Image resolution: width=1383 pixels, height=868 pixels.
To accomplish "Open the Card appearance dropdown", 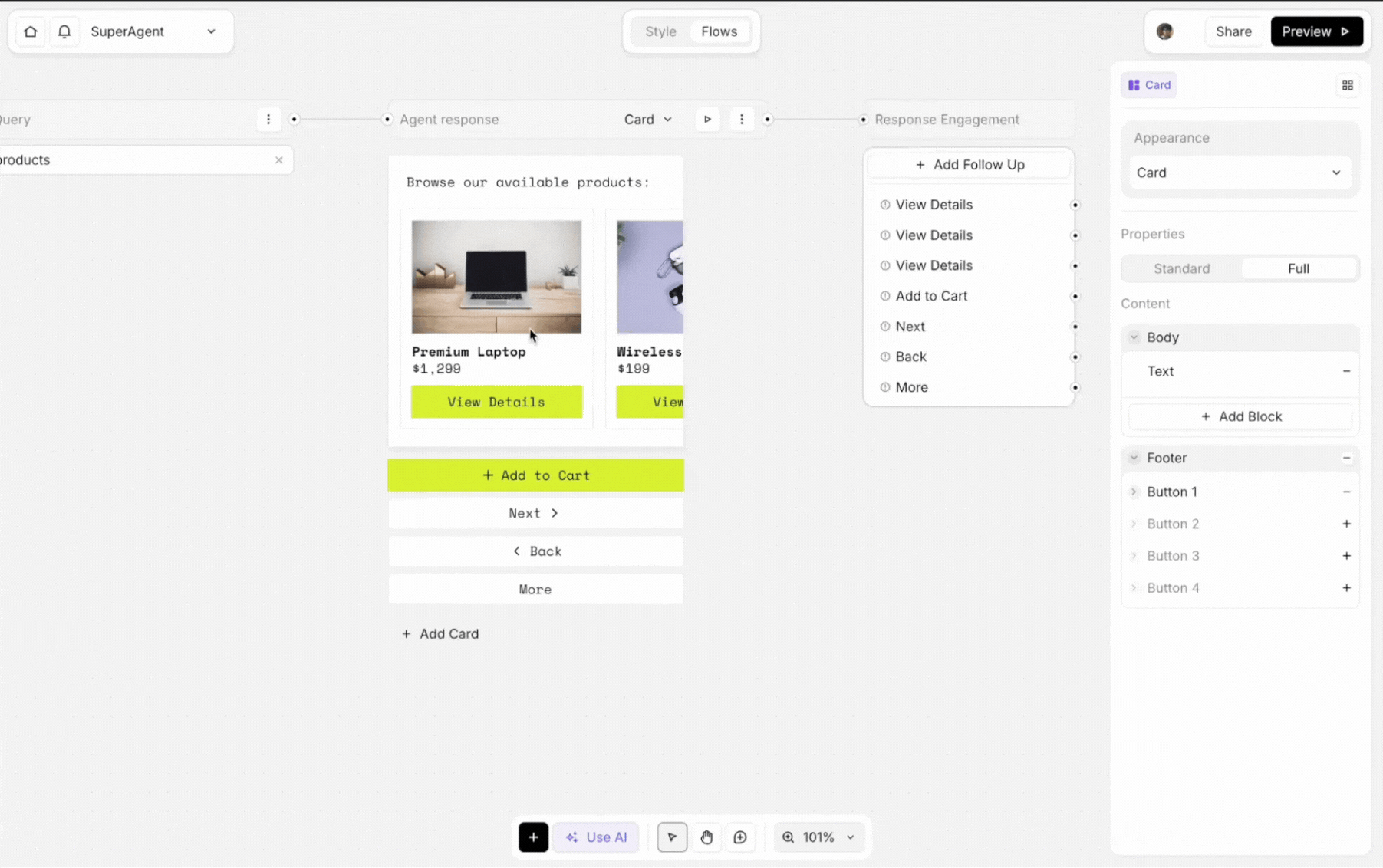I will tap(1240, 173).
